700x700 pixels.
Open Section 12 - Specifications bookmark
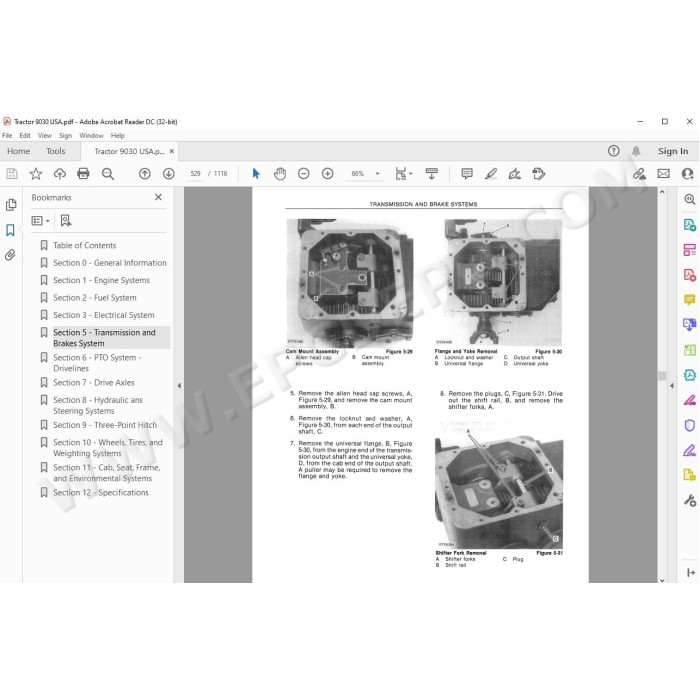[101, 492]
